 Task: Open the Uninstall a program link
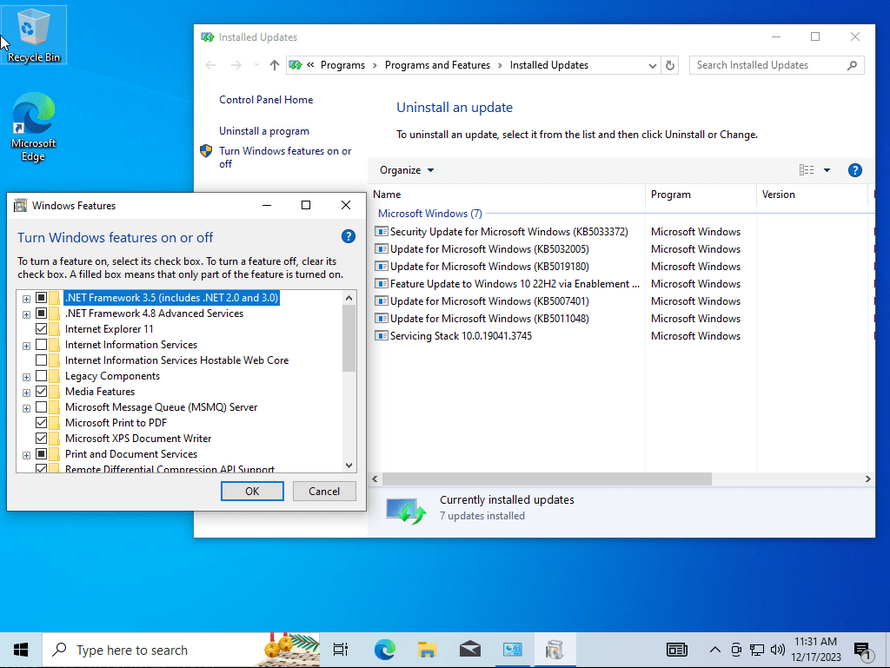tap(264, 131)
